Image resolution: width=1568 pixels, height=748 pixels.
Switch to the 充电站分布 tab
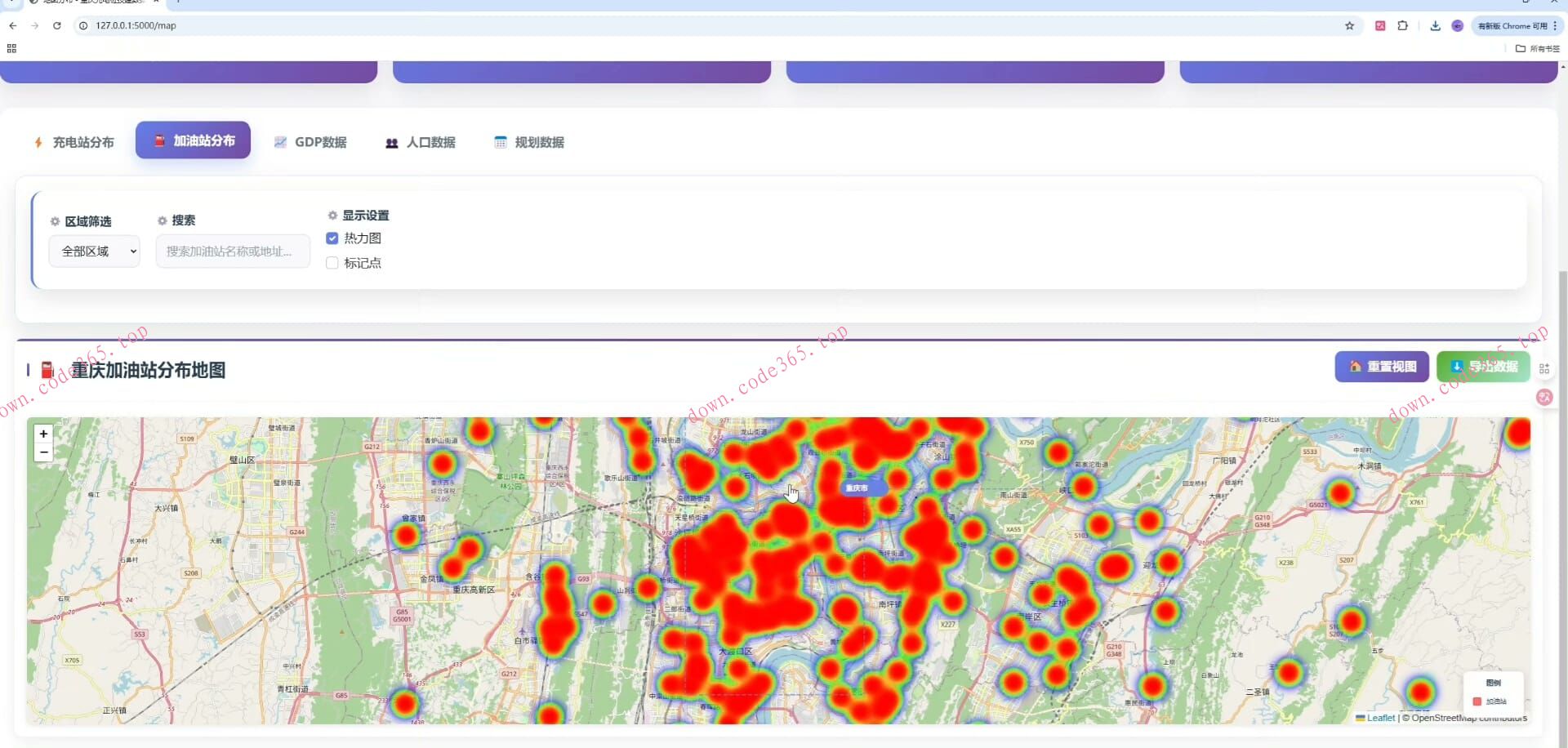click(73, 142)
